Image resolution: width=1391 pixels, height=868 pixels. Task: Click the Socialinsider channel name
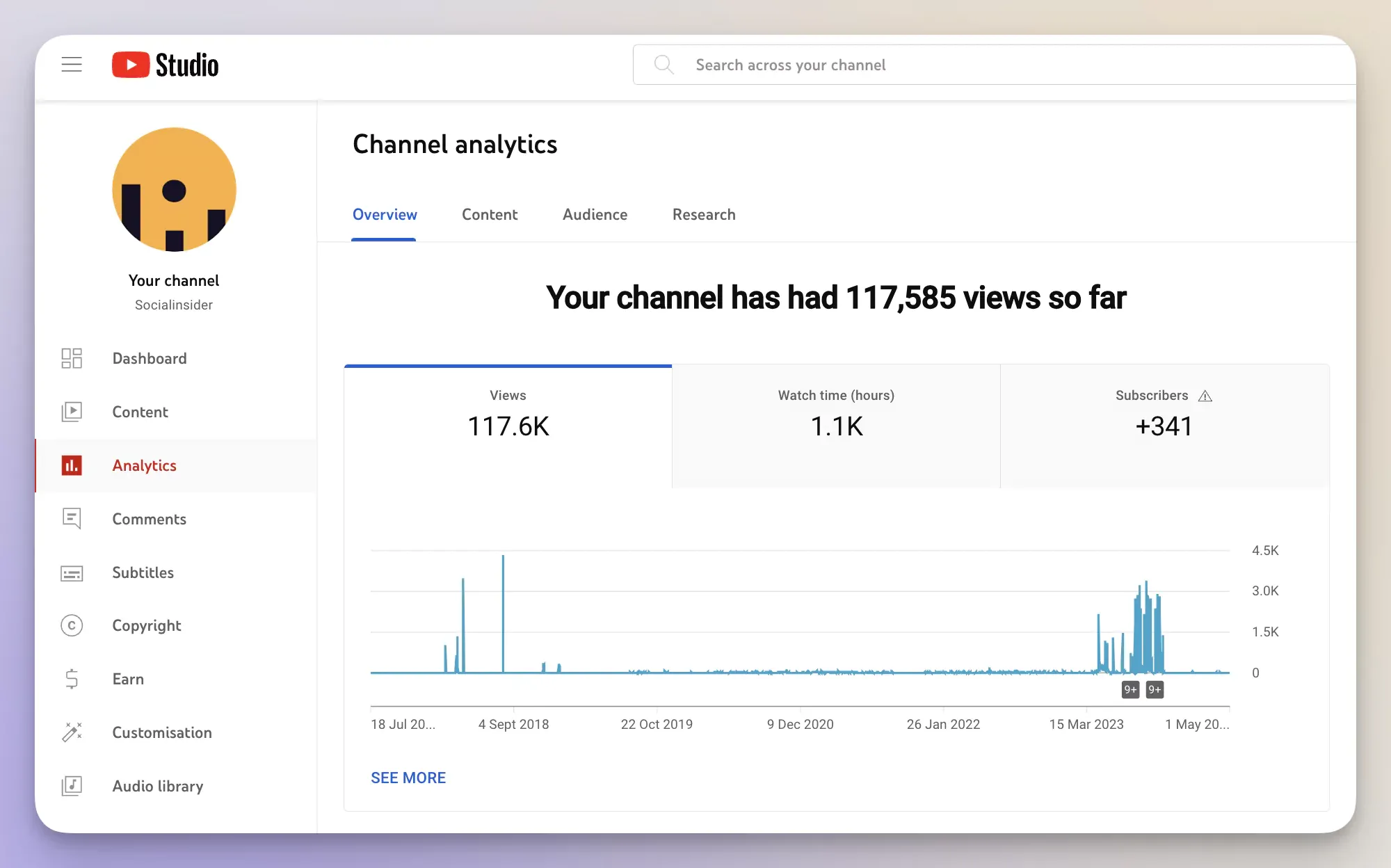[x=174, y=305]
